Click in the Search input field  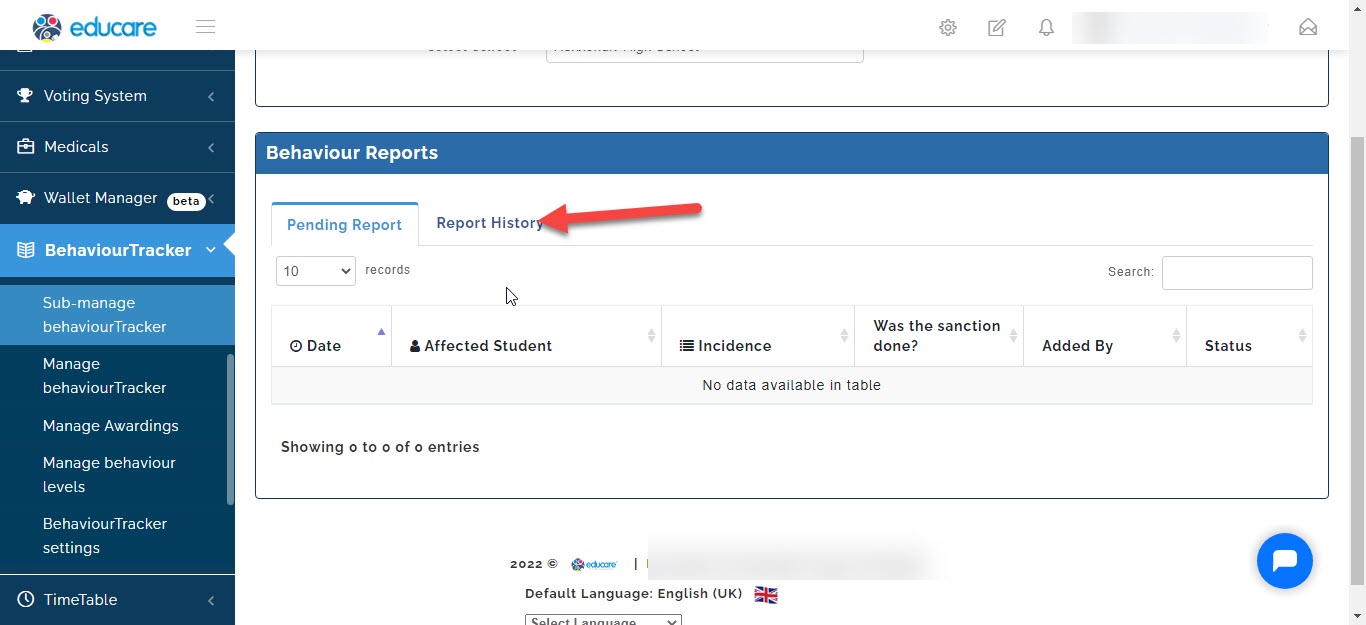tap(1237, 273)
